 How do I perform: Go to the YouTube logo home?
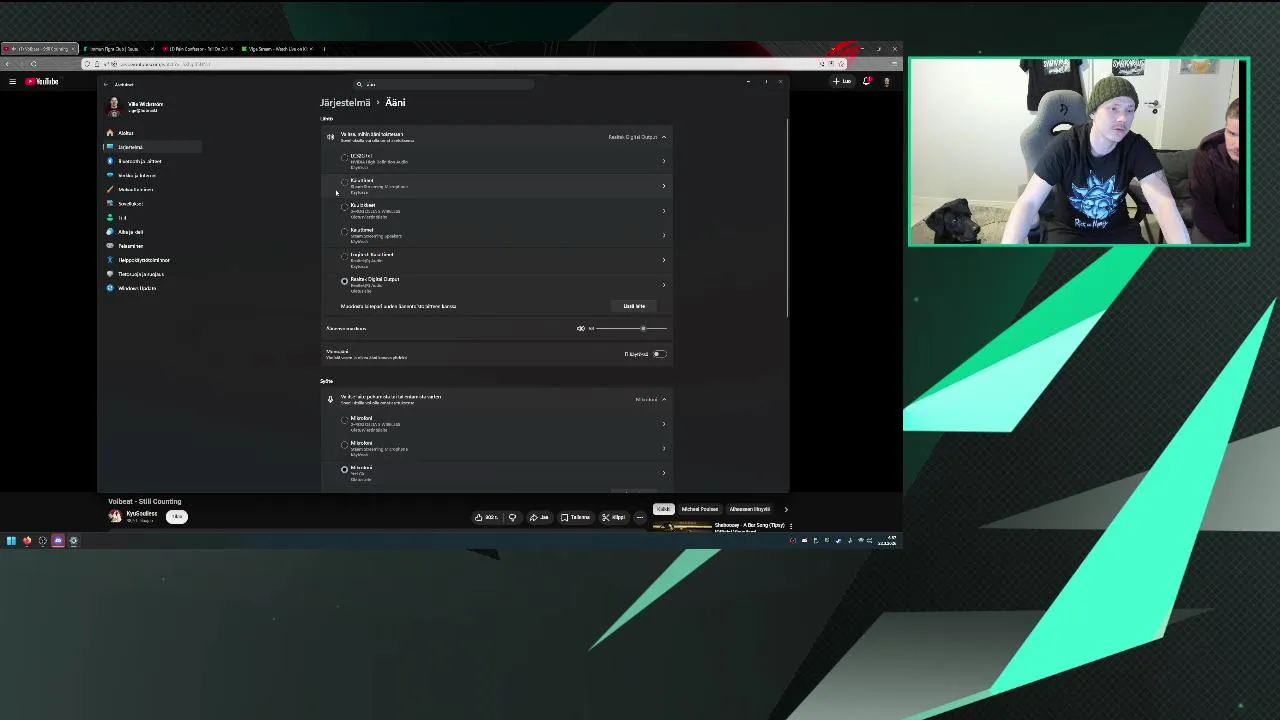coord(42,81)
